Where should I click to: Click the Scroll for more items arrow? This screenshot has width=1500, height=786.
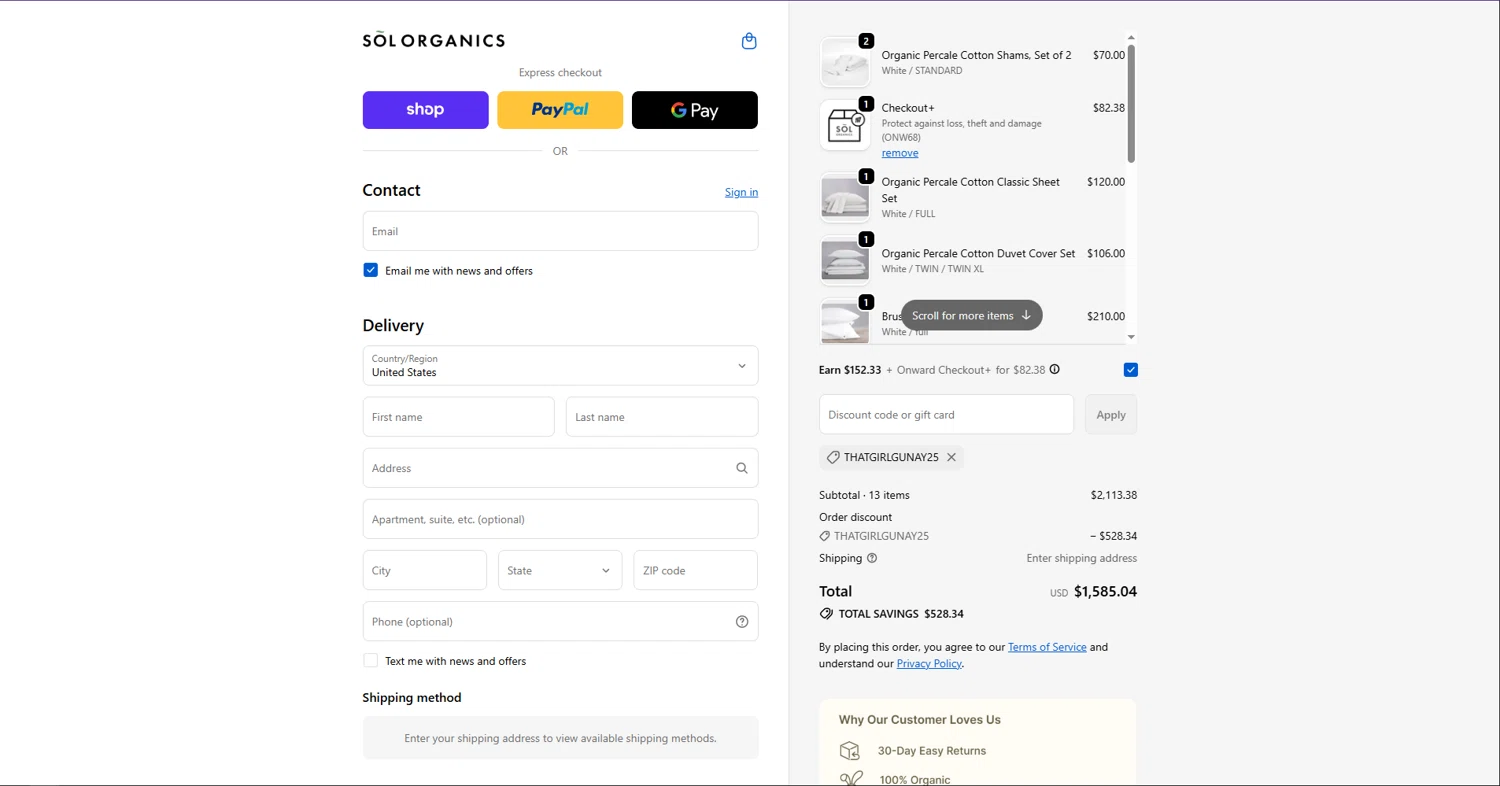pyautogui.click(x=1026, y=316)
